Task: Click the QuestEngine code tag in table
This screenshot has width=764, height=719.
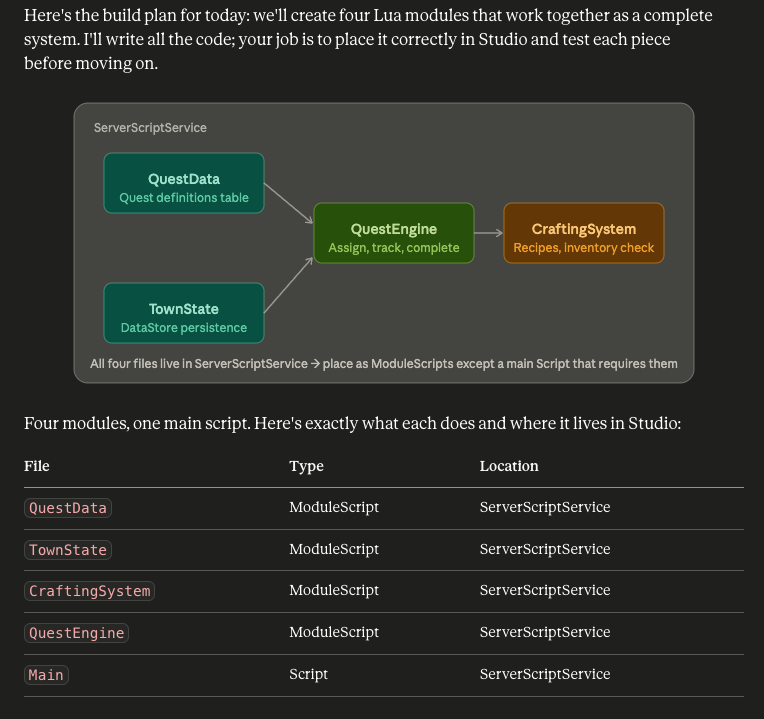Action: tap(76, 633)
